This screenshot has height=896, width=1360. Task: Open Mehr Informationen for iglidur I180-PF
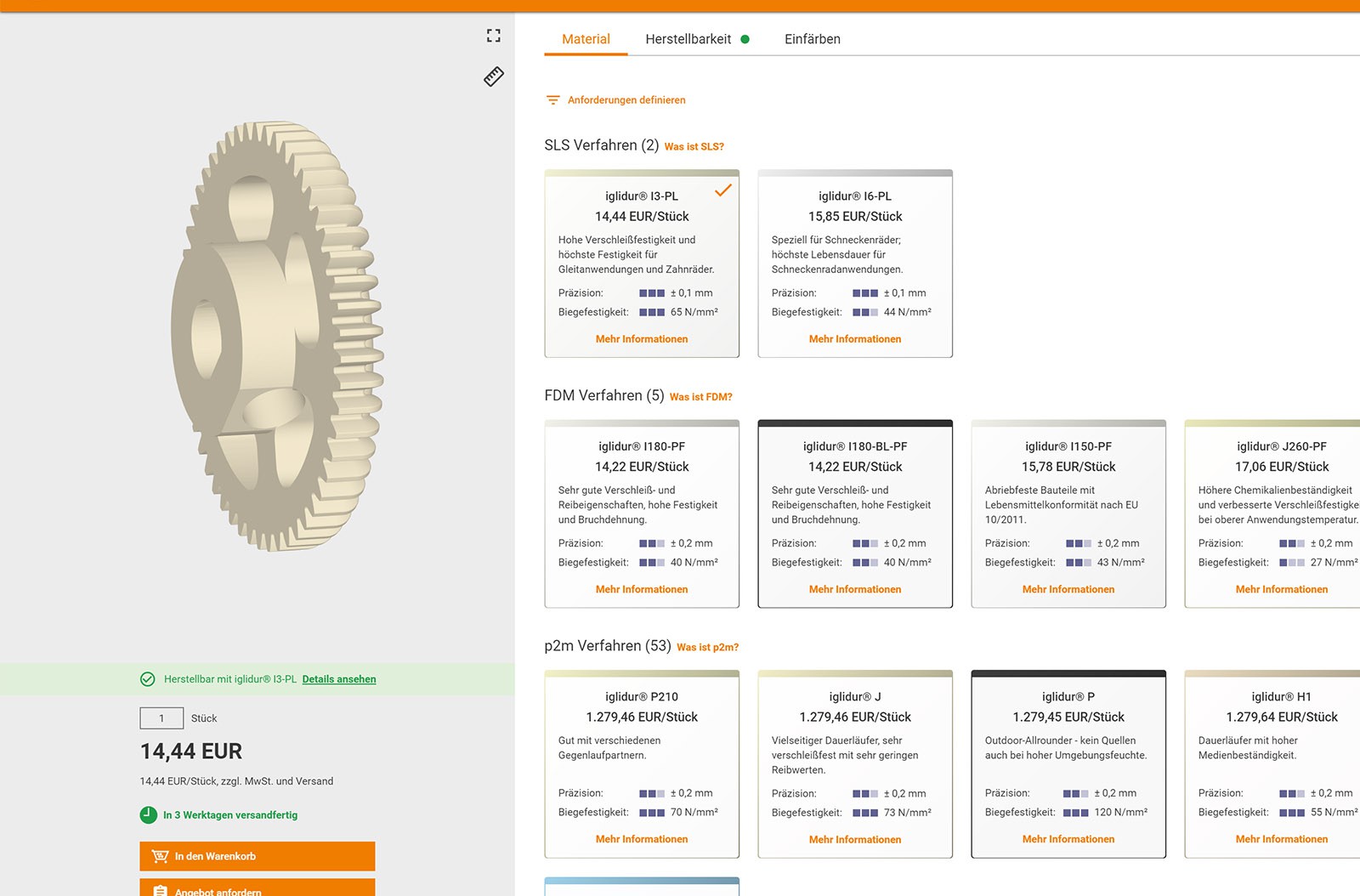[642, 589]
